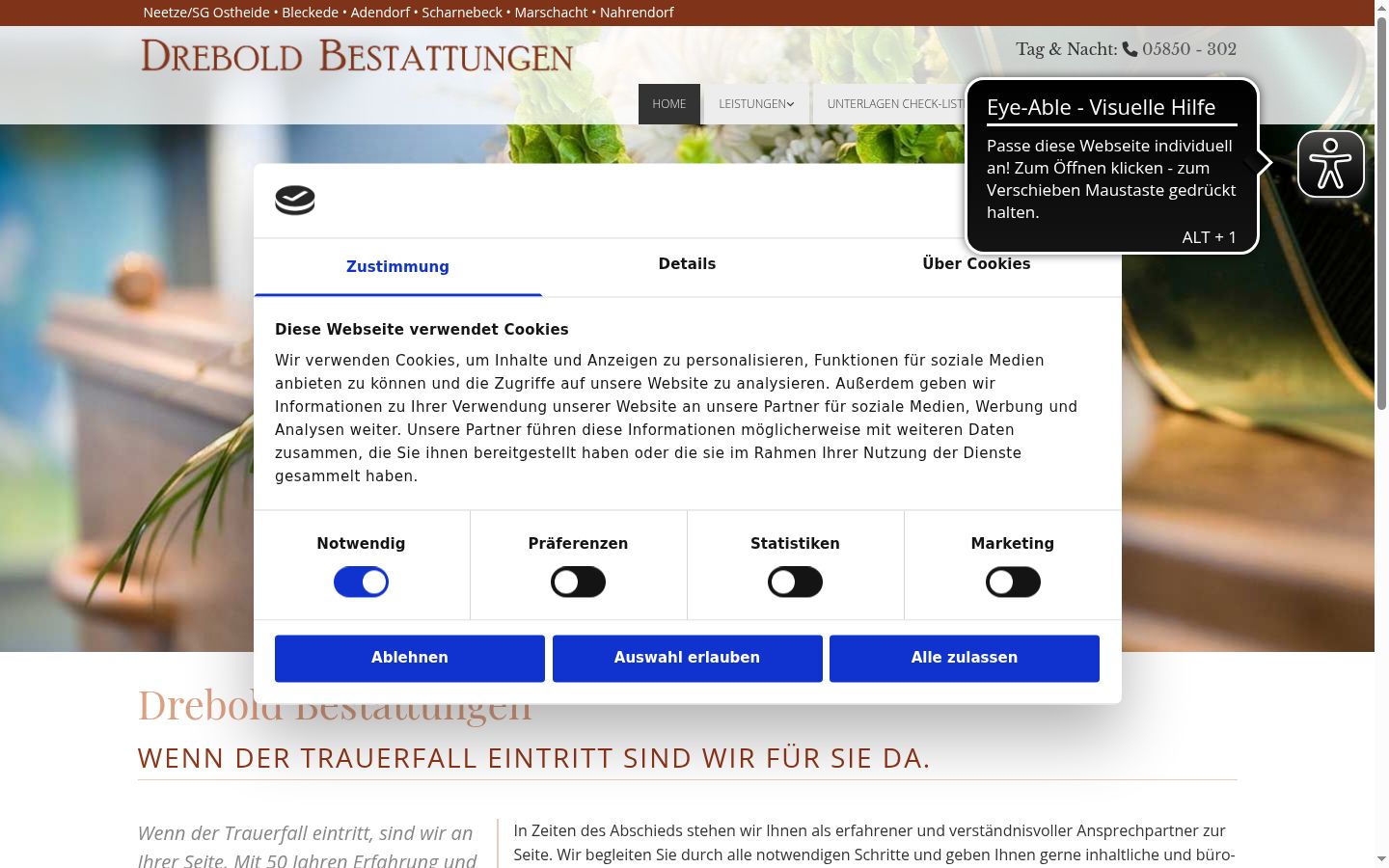This screenshot has width=1389, height=868.
Task: Click the scrollbar down arrow
Action: coord(1381,859)
